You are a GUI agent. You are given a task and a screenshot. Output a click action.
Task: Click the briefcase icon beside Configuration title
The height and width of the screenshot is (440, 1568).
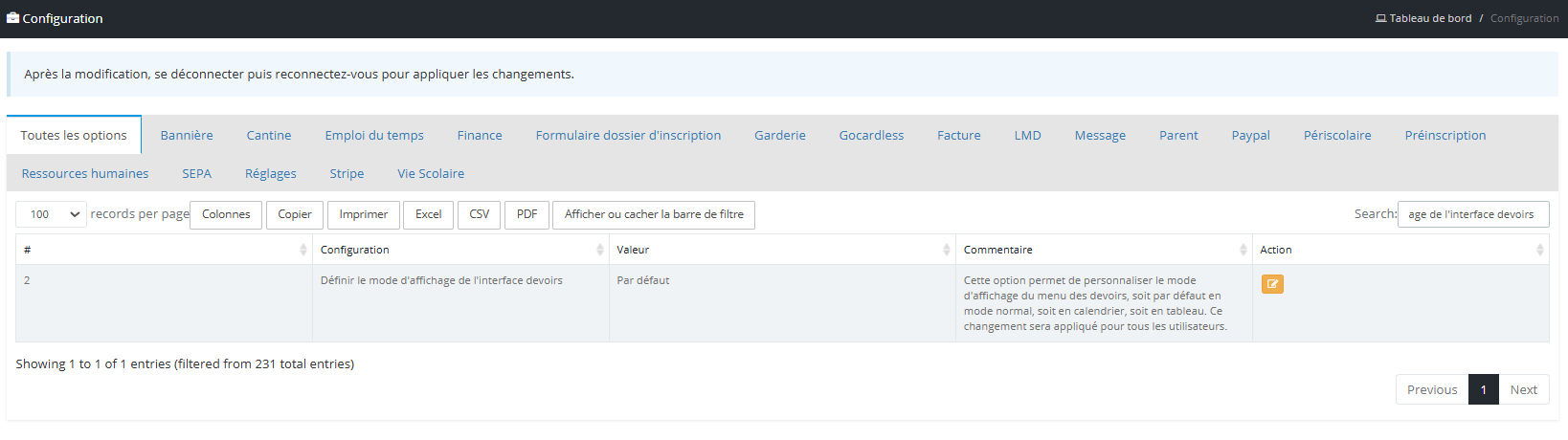click(13, 18)
